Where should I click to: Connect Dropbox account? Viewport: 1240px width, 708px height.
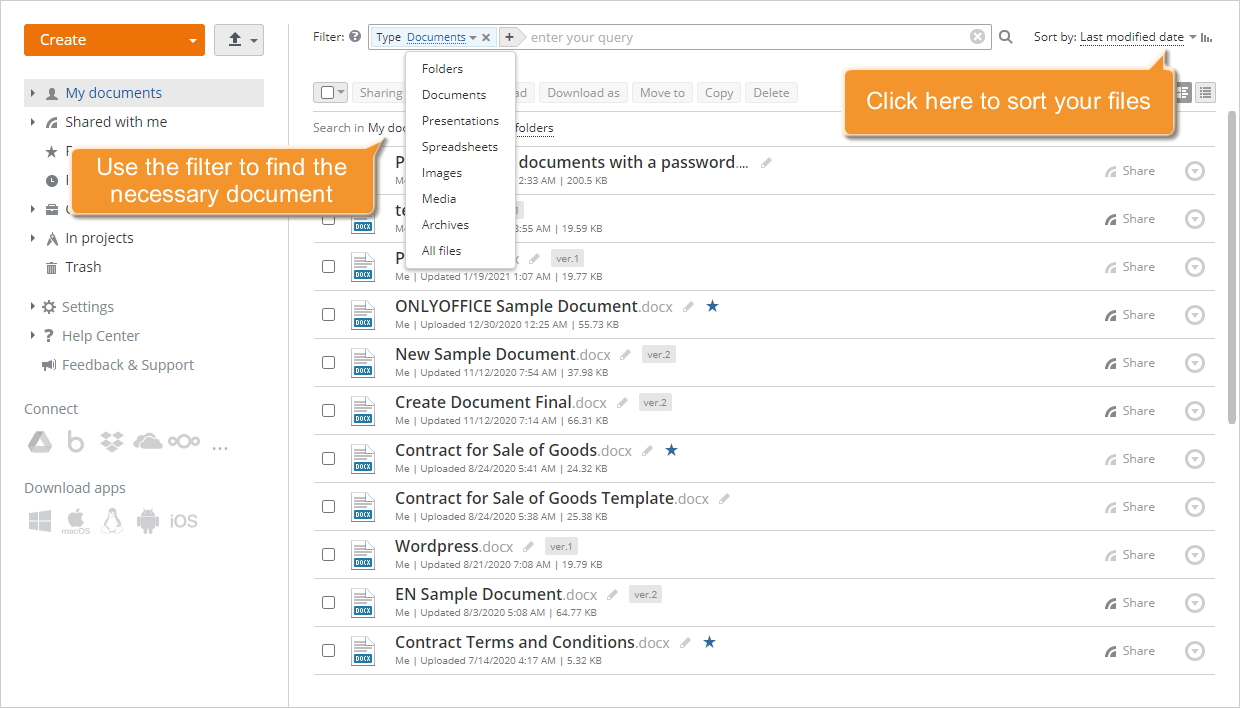point(111,442)
